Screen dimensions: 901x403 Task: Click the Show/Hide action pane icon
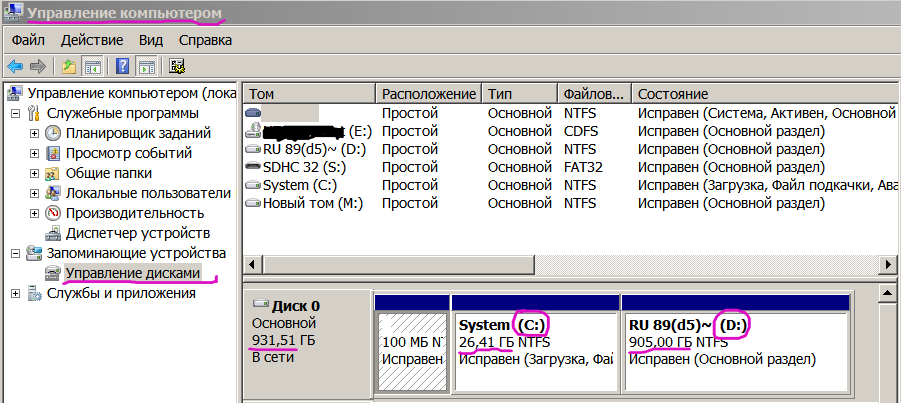tap(146, 67)
